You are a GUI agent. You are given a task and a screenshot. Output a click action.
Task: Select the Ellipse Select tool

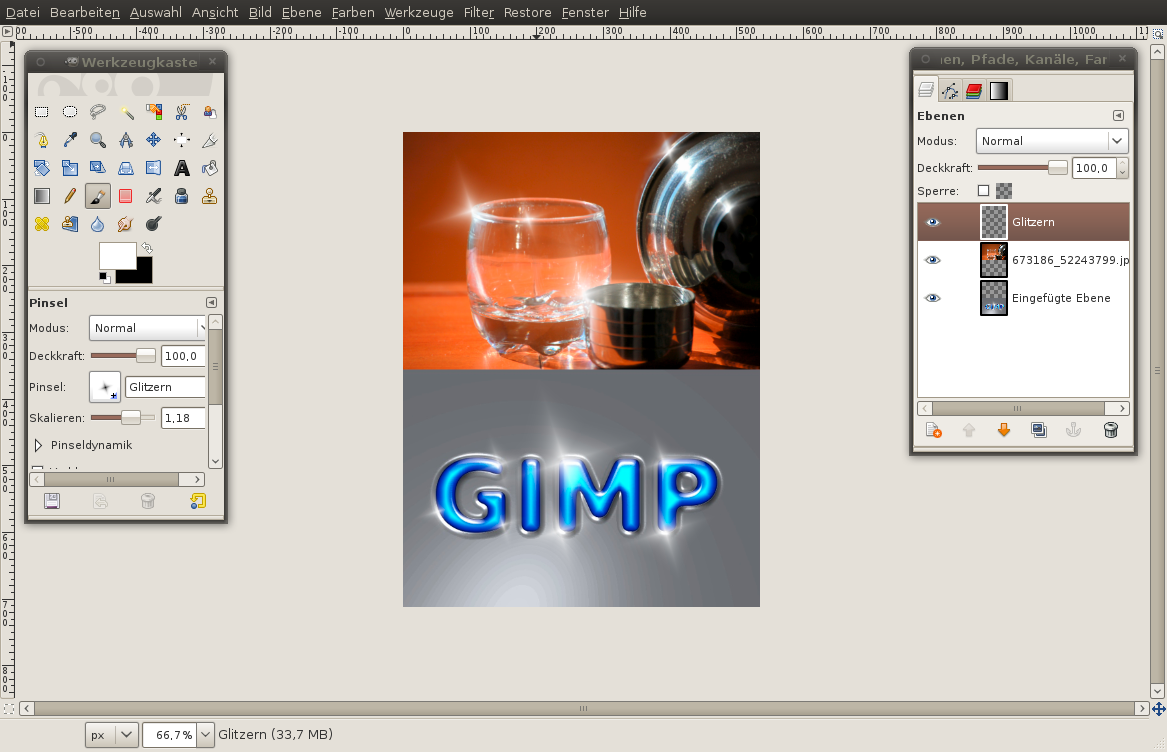point(70,112)
